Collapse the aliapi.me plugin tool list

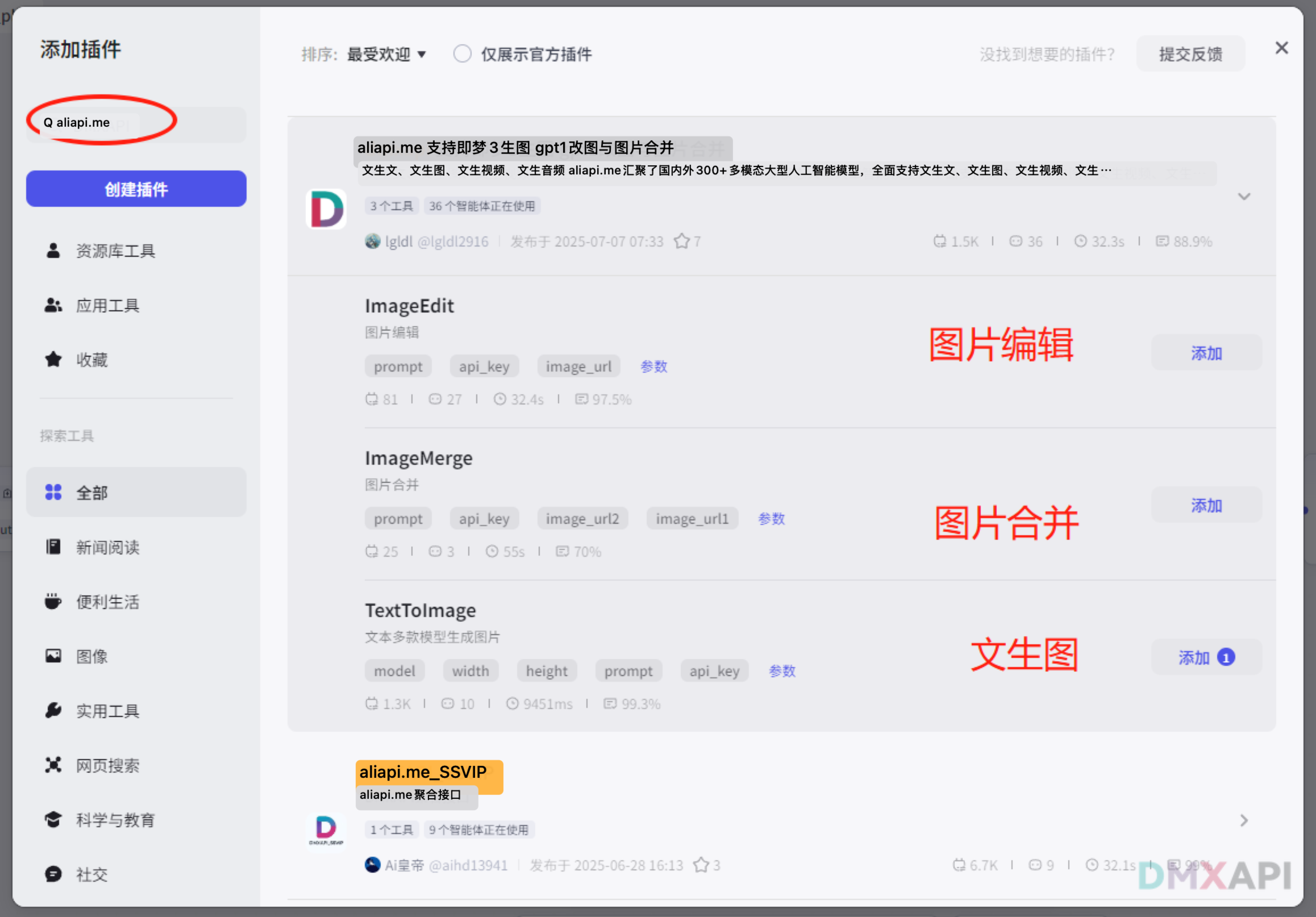(x=1244, y=197)
